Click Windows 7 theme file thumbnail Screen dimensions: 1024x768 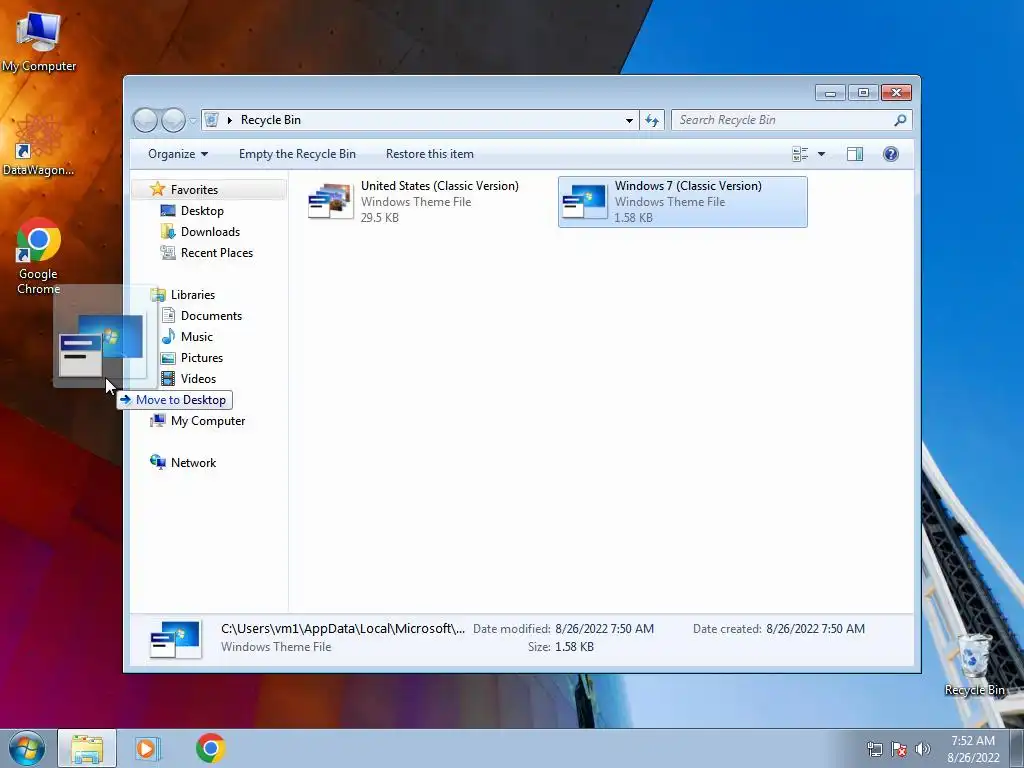[x=584, y=201]
